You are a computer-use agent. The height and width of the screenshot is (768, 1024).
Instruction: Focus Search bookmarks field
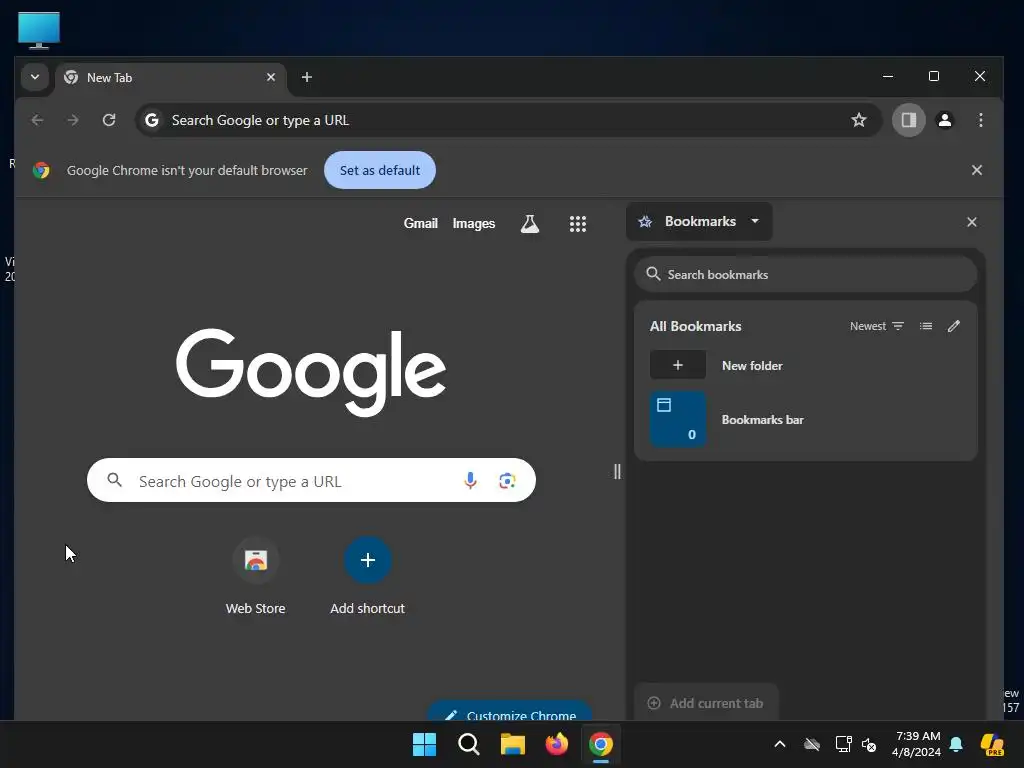click(806, 274)
